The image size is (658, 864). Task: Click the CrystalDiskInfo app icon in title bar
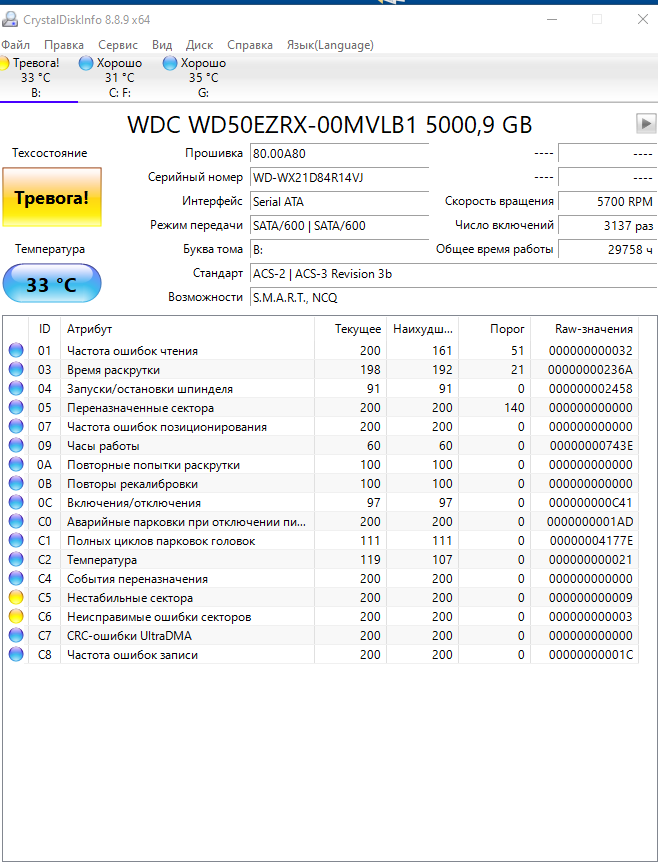pos(9,19)
